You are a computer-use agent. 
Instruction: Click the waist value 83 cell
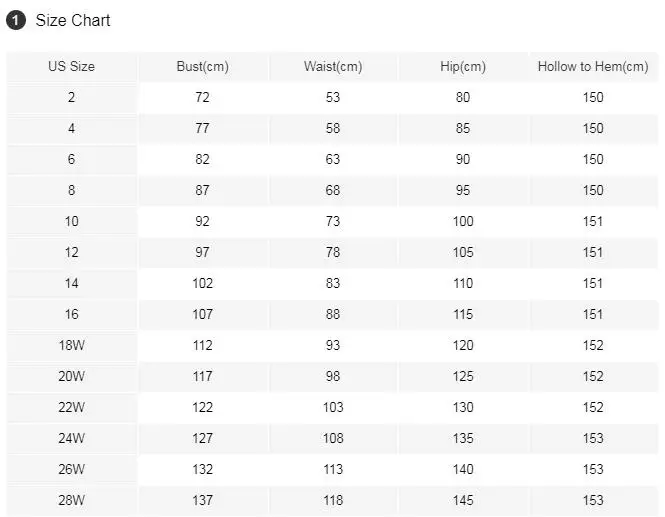[333, 284]
